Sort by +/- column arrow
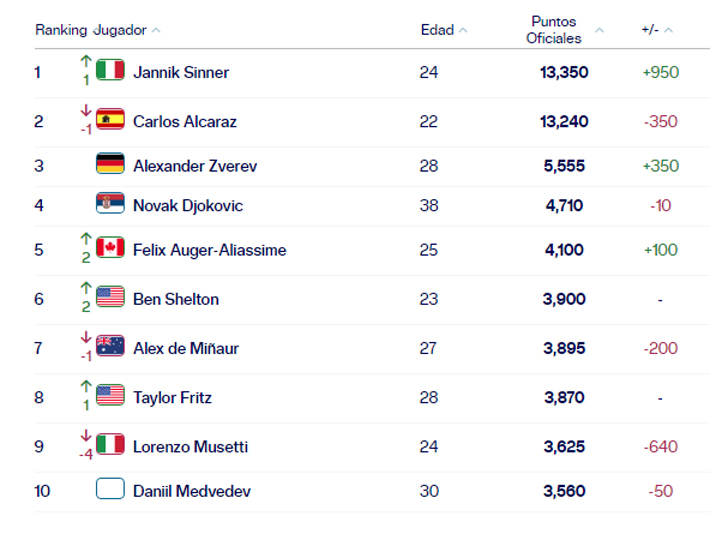 [668, 30]
